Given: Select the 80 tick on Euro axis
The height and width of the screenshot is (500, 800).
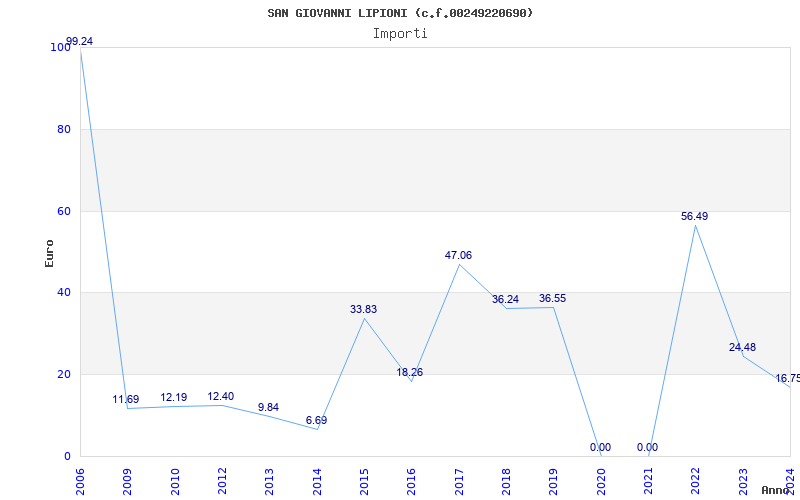Looking at the screenshot, I should 64,130.
